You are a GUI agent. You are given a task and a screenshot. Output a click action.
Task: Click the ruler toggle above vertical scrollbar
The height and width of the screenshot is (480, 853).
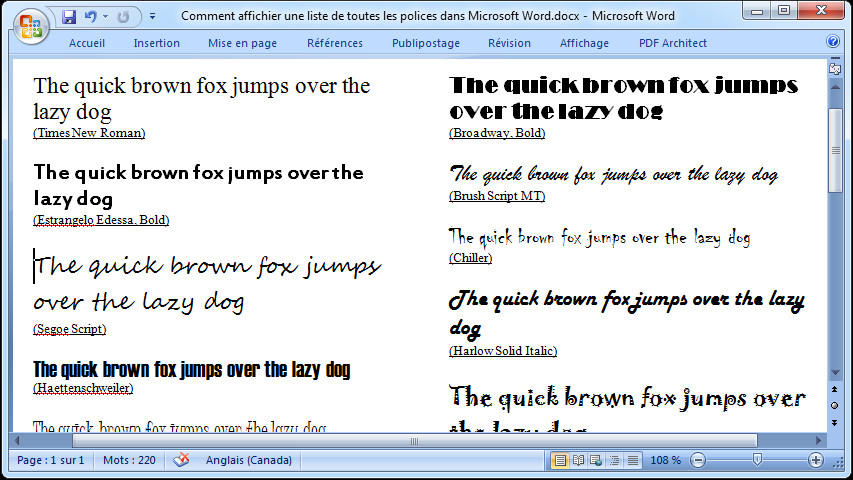pyautogui.click(x=835, y=69)
